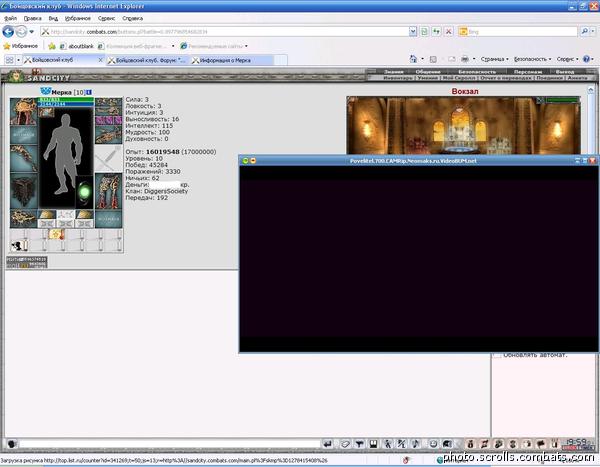Open the Анкета link
The image size is (600, 467).
[577, 78]
